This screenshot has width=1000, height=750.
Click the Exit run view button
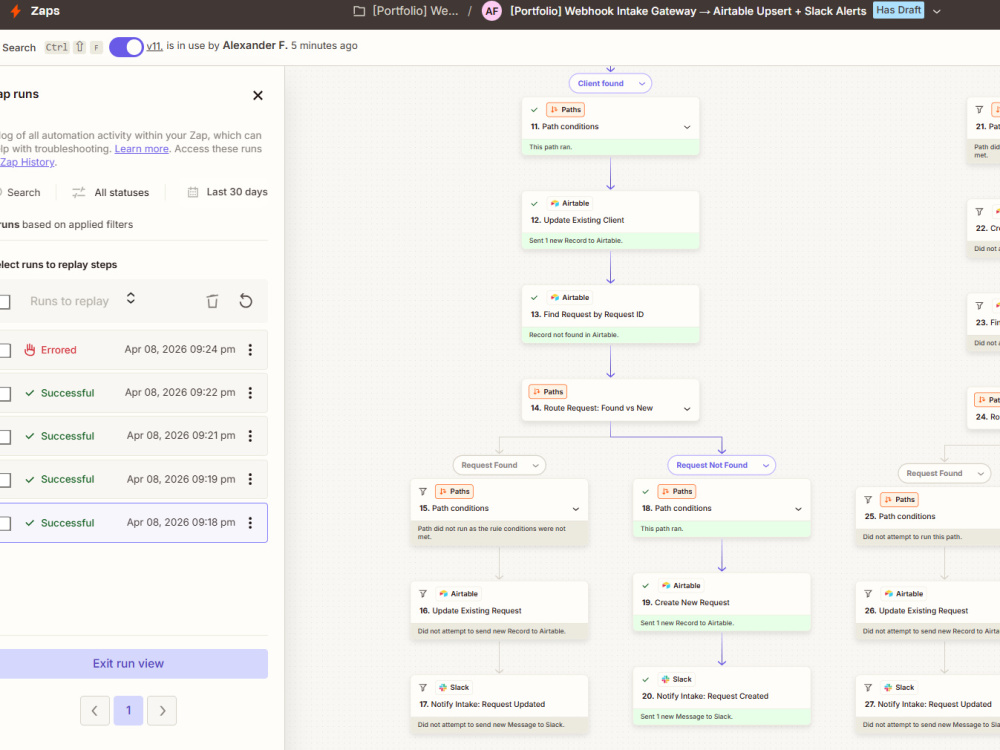[x=128, y=663]
